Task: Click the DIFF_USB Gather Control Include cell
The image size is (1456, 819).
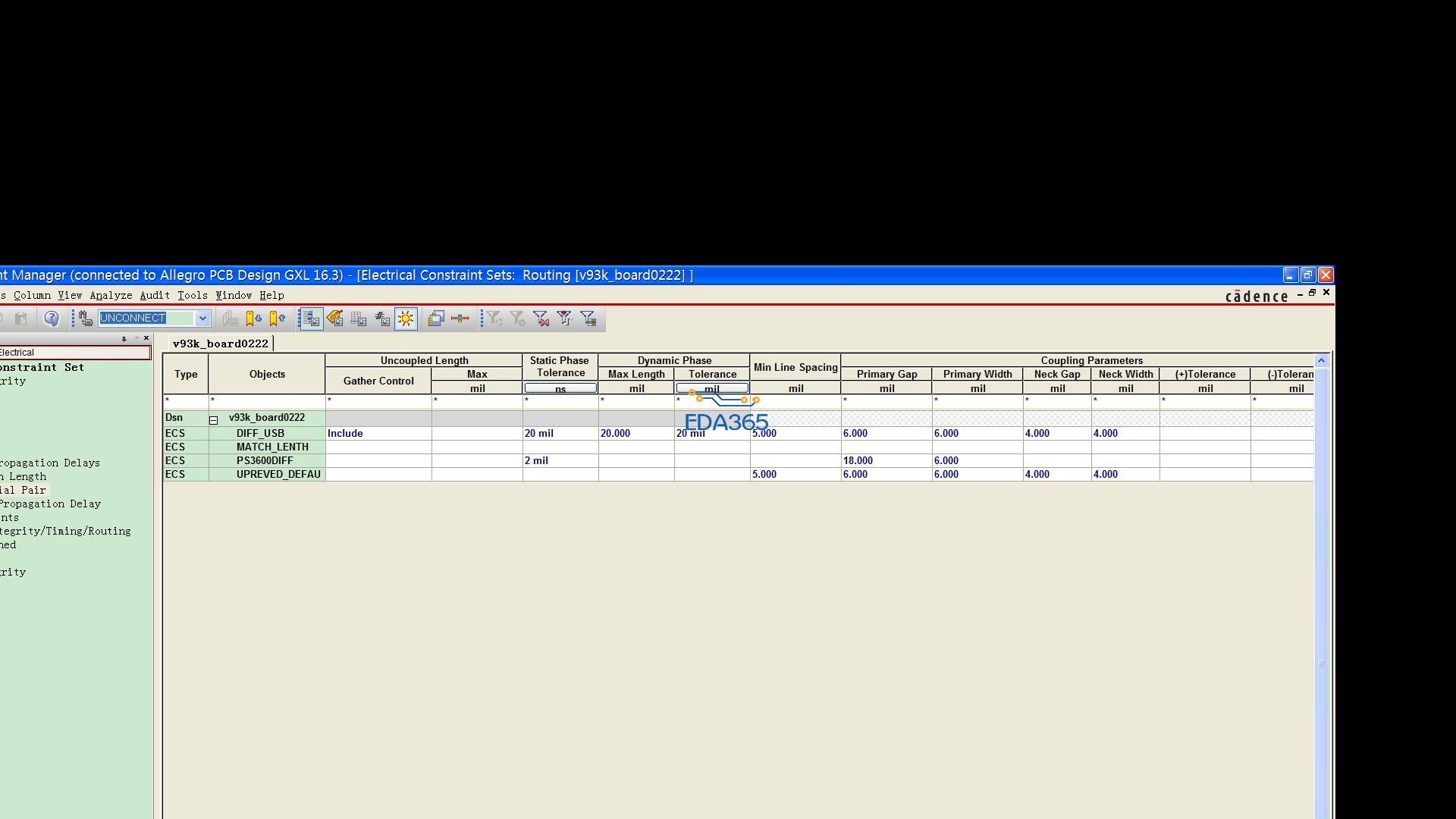Action: coord(378,434)
